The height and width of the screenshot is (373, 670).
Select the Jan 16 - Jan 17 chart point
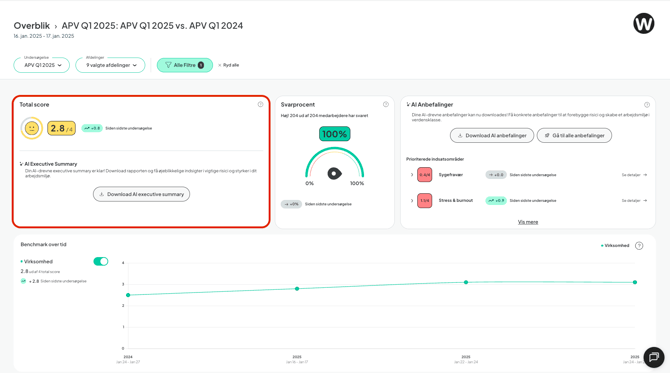point(297,289)
